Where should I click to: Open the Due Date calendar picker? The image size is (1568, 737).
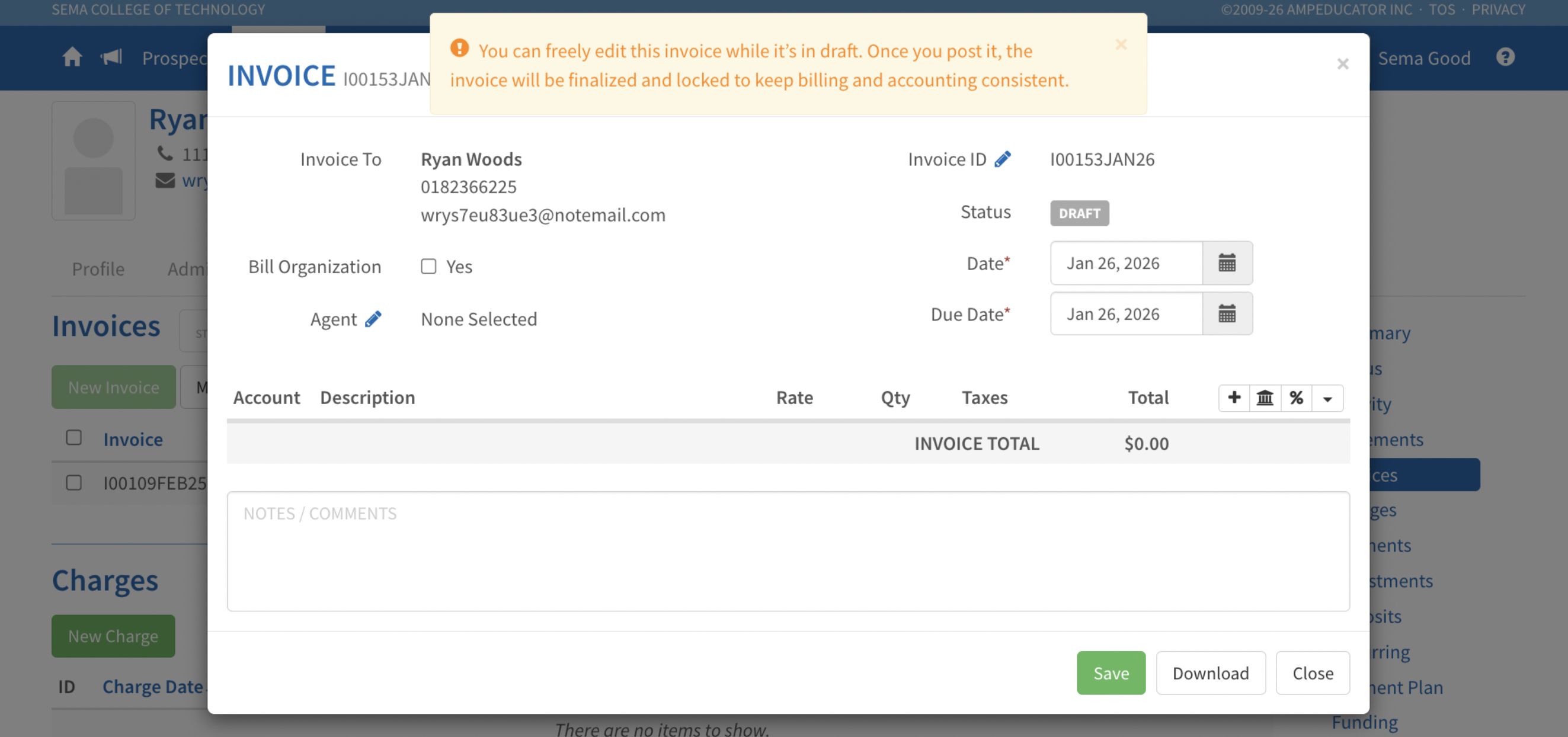coord(1227,314)
